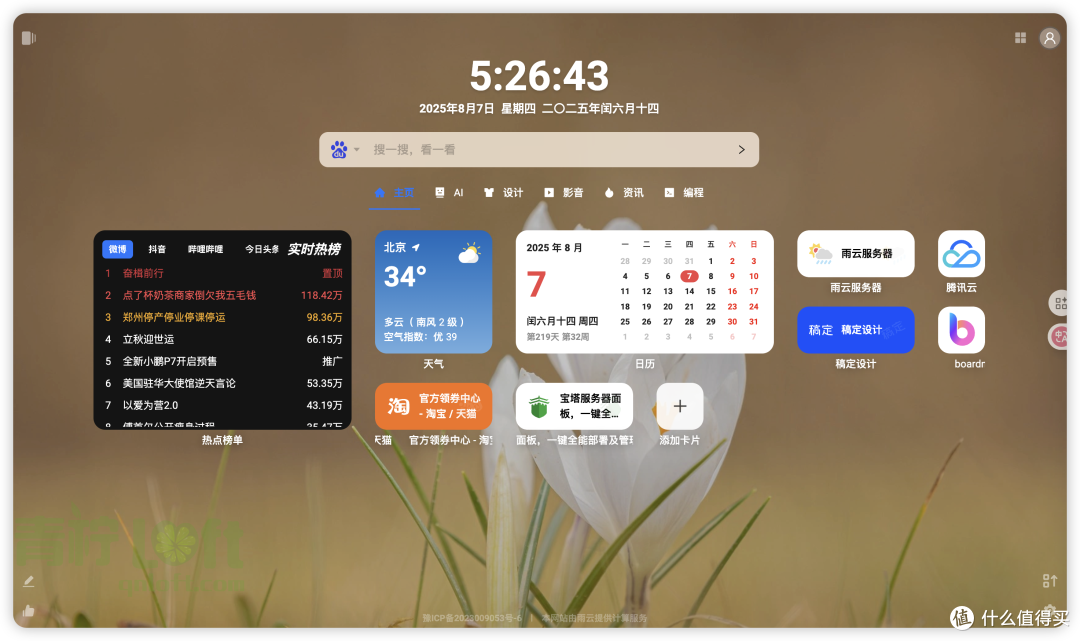Click the 主页 home icon

(379, 193)
